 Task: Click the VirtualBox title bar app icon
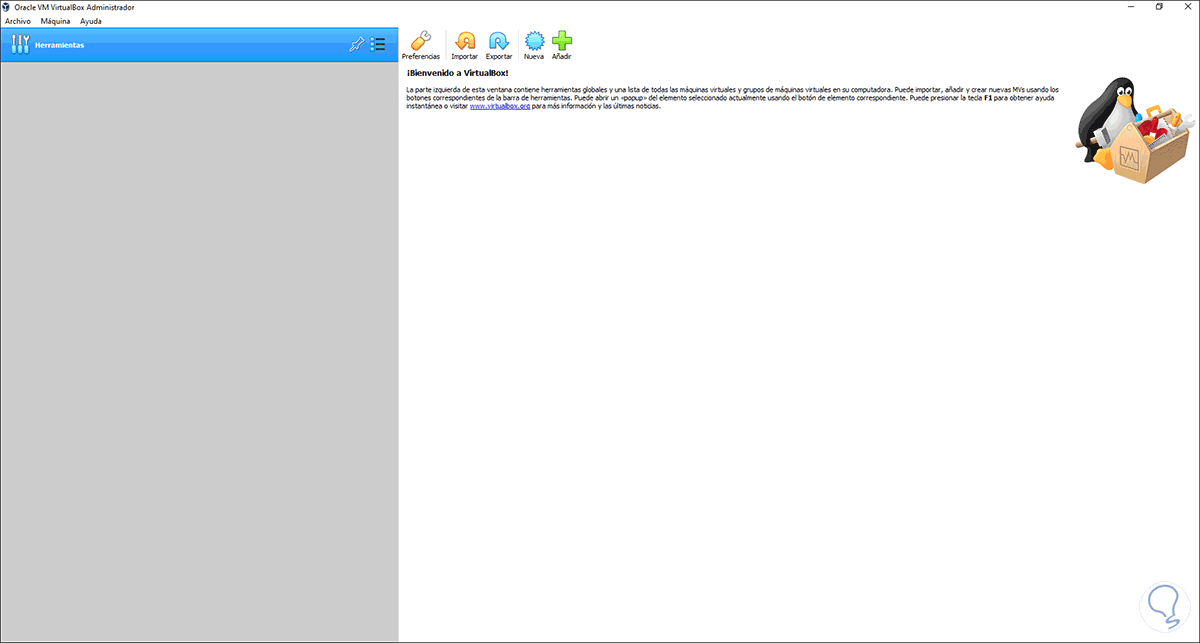point(8,7)
